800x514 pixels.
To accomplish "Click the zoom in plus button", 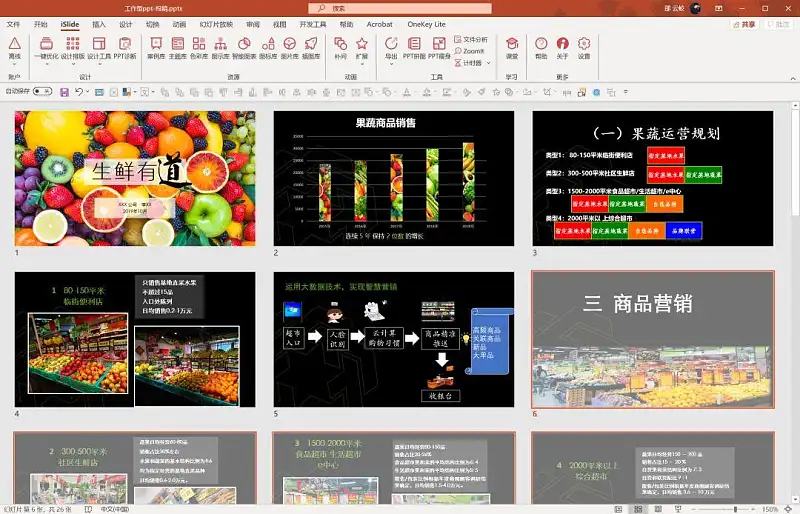I will [754, 509].
